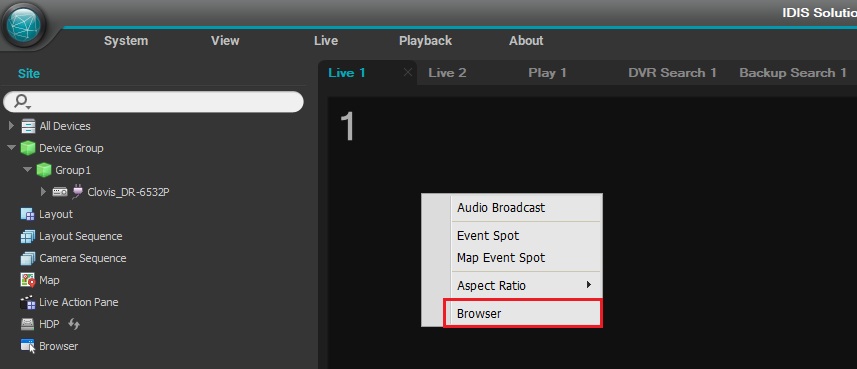Viewport: 857px width, 369px height.
Task: Click the Live Action Pane clapperboard icon
Action: pyautogui.click(x=27, y=302)
